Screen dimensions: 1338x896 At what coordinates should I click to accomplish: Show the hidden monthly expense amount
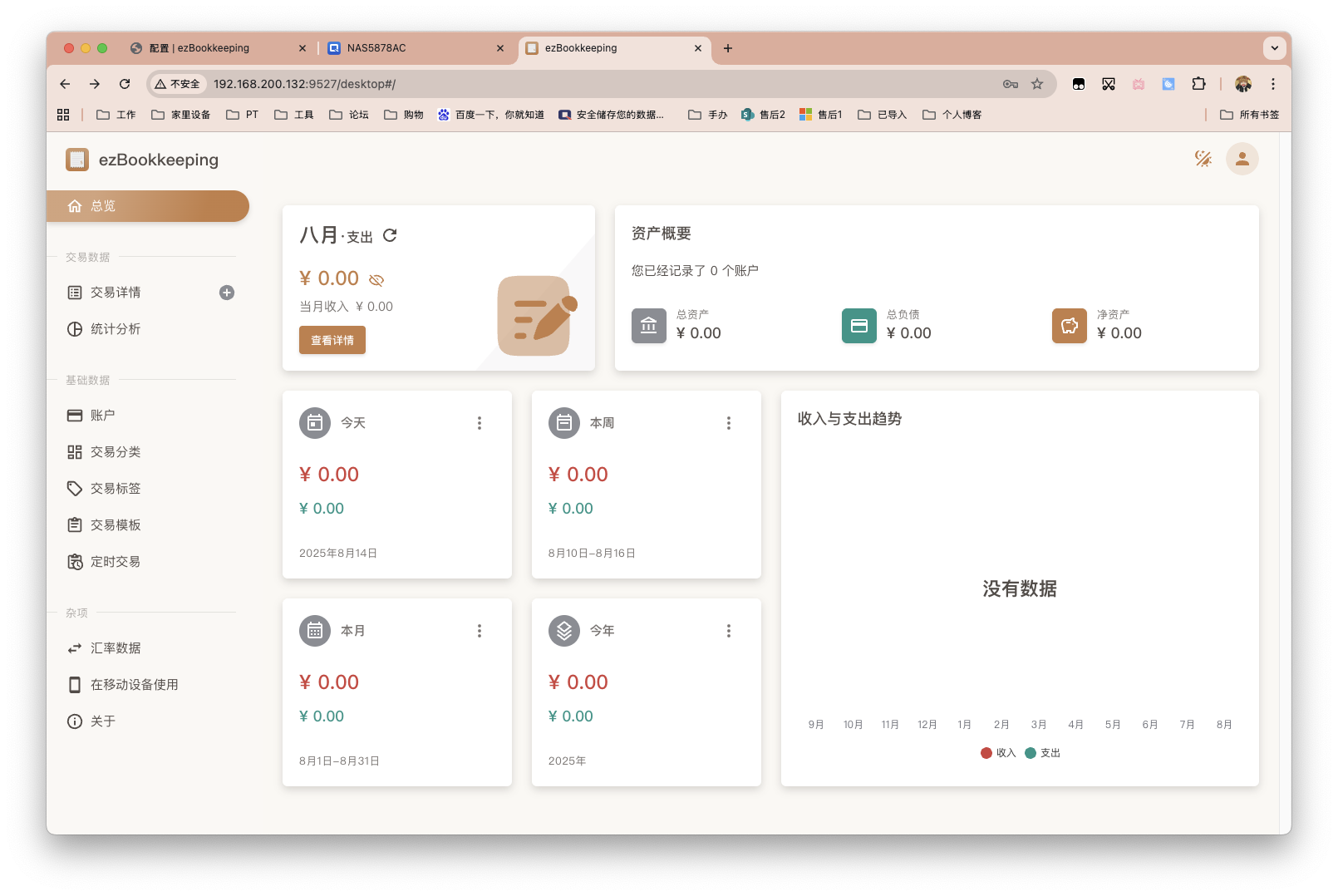pyautogui.click(x=376, y=279)
